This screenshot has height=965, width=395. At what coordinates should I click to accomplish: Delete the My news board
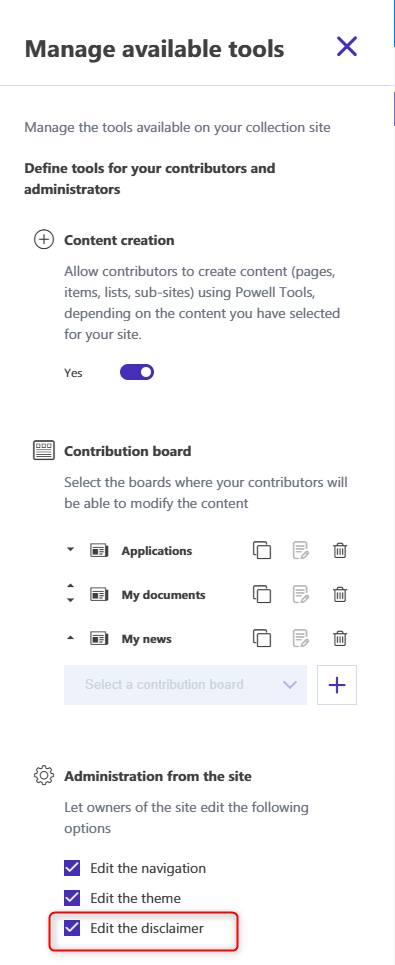(x=340, y=639)
